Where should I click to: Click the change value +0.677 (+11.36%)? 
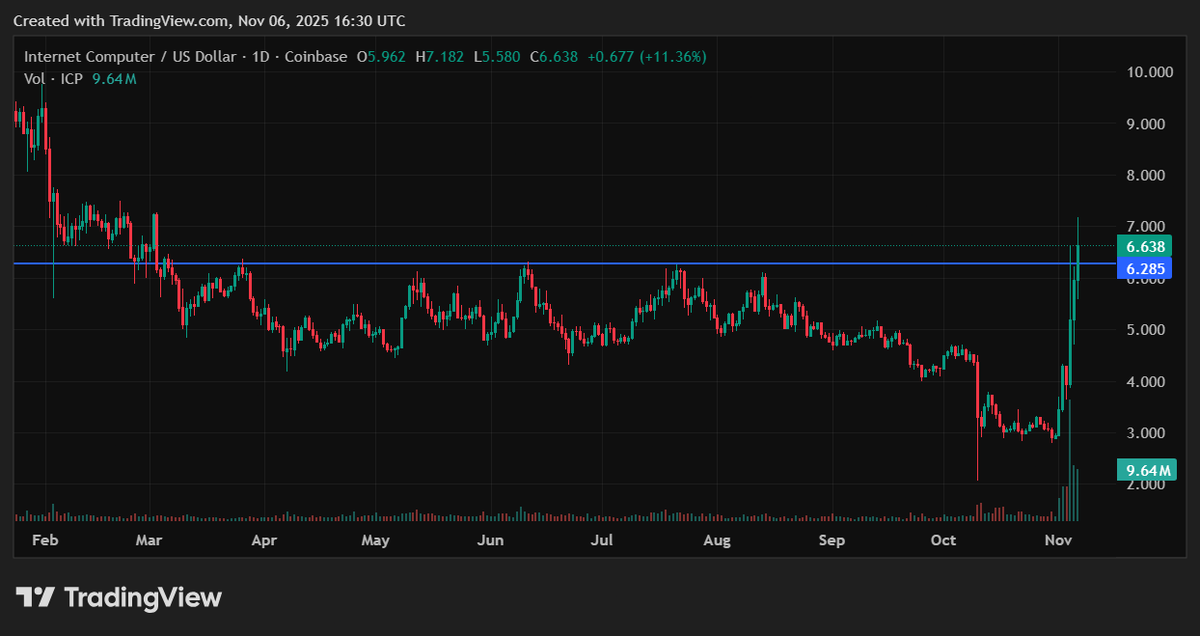[647, 57]
